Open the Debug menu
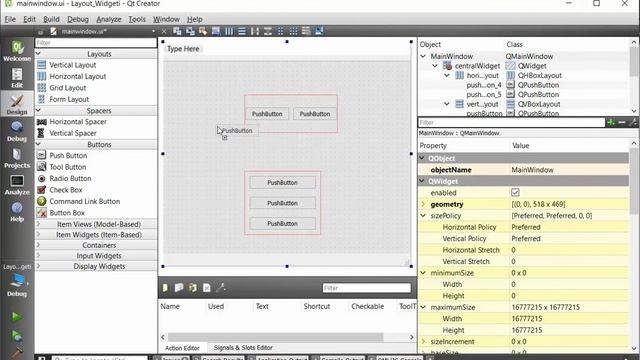 (78, 19)
